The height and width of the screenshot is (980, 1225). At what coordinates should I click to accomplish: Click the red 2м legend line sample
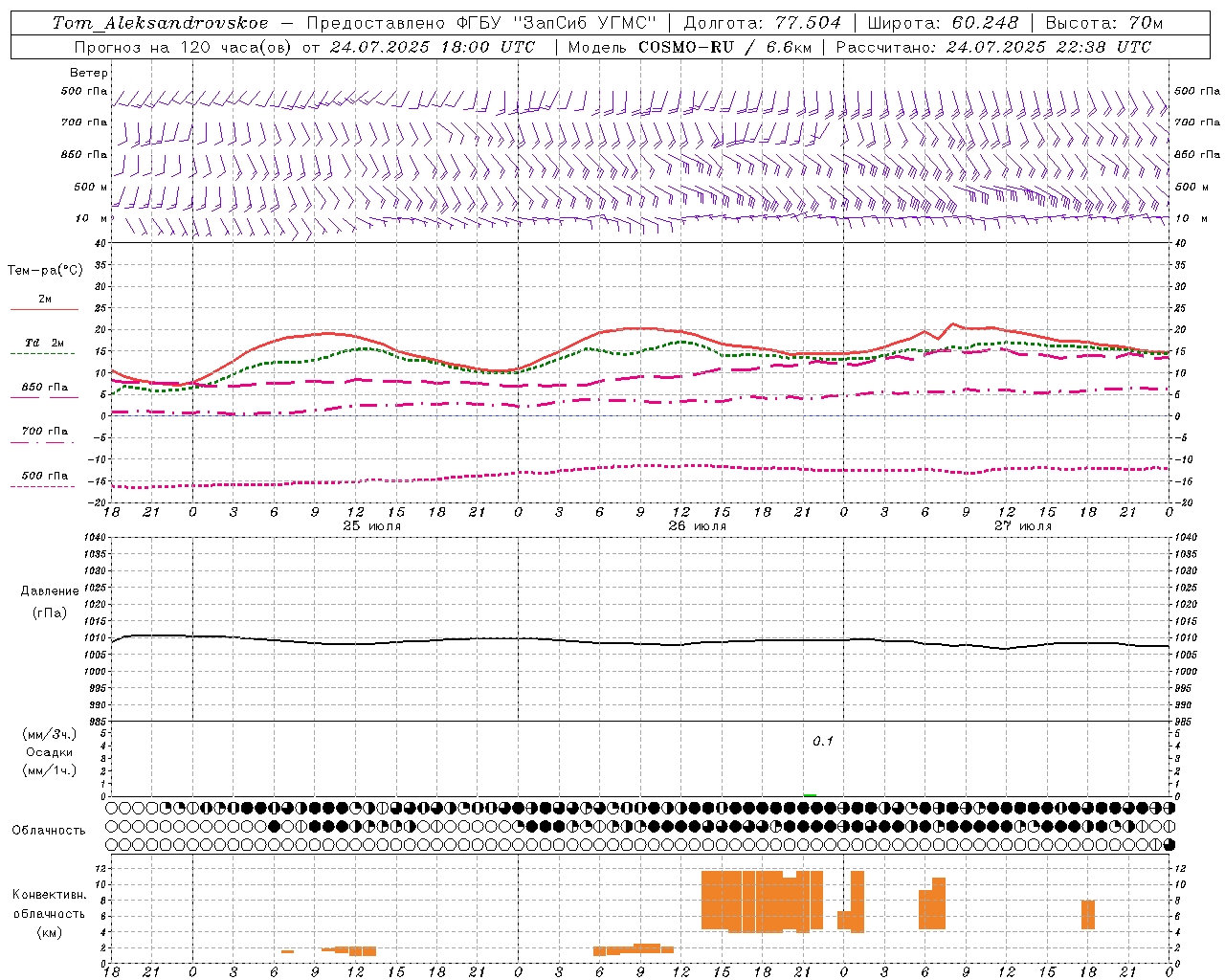(44, 309)
